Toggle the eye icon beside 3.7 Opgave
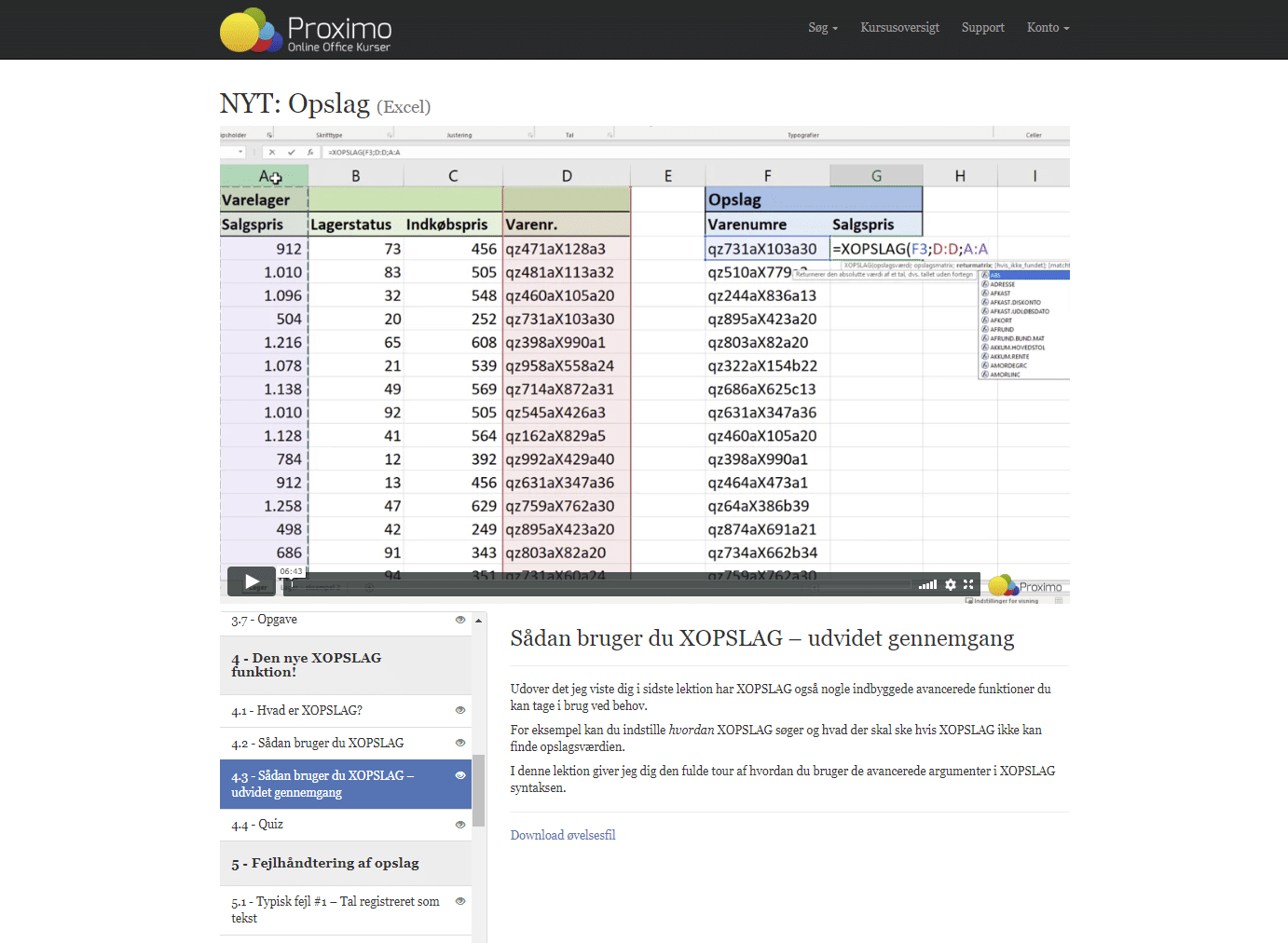The image size is (1288, 943). (459, 619)
